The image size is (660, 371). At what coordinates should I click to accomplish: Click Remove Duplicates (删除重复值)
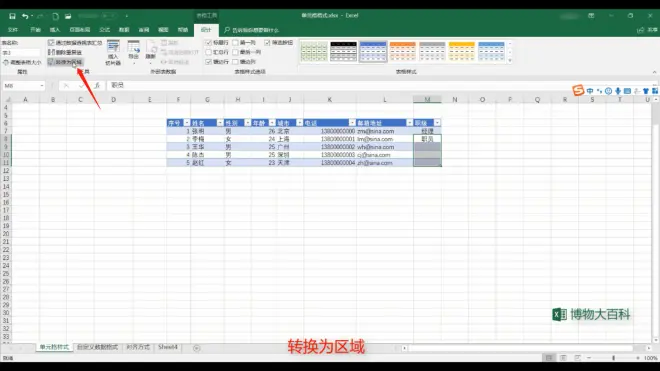tap(65, 52)
